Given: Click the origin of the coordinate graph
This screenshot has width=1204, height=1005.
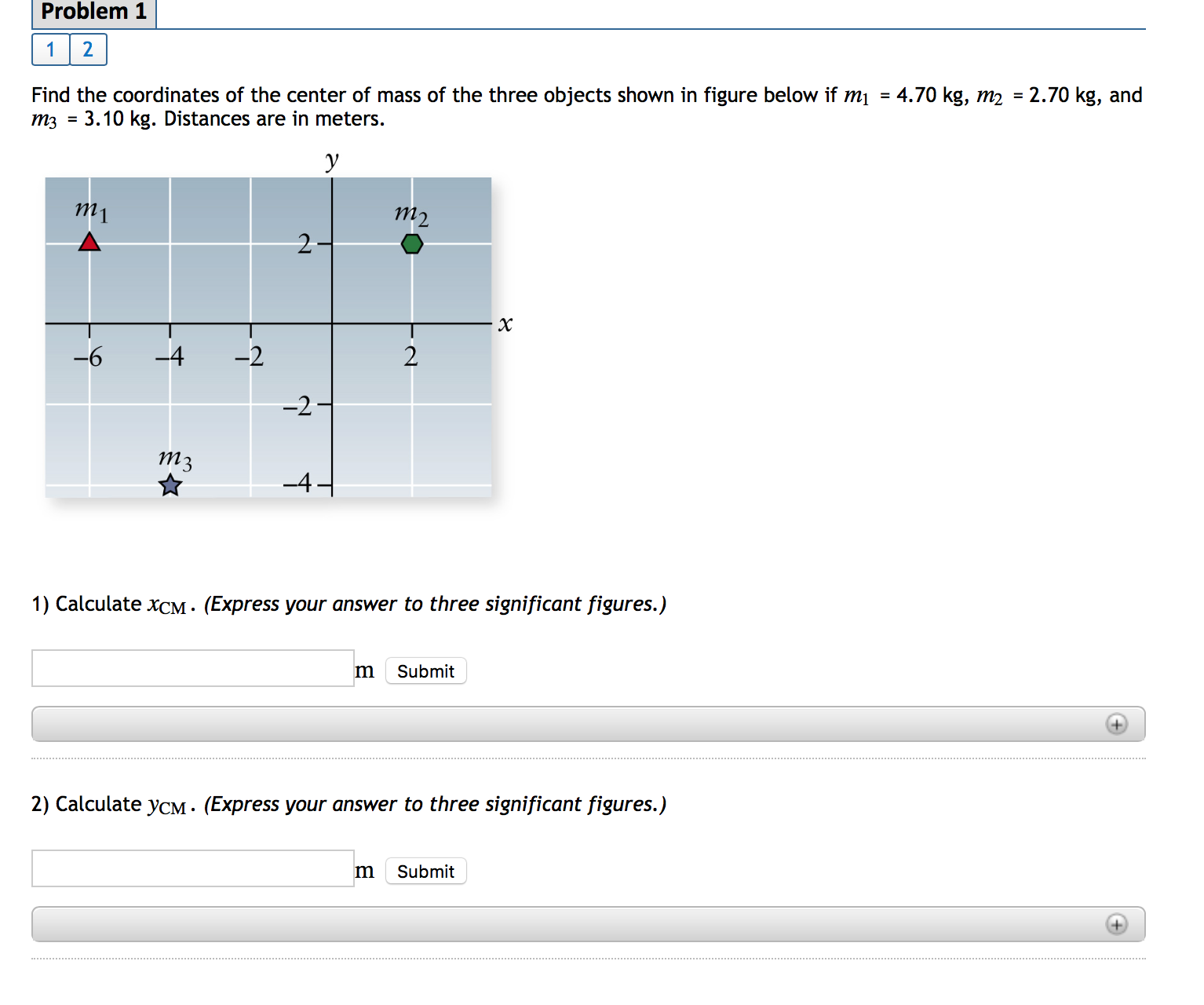Looking at the screenshot, I should tap(332, 323).
